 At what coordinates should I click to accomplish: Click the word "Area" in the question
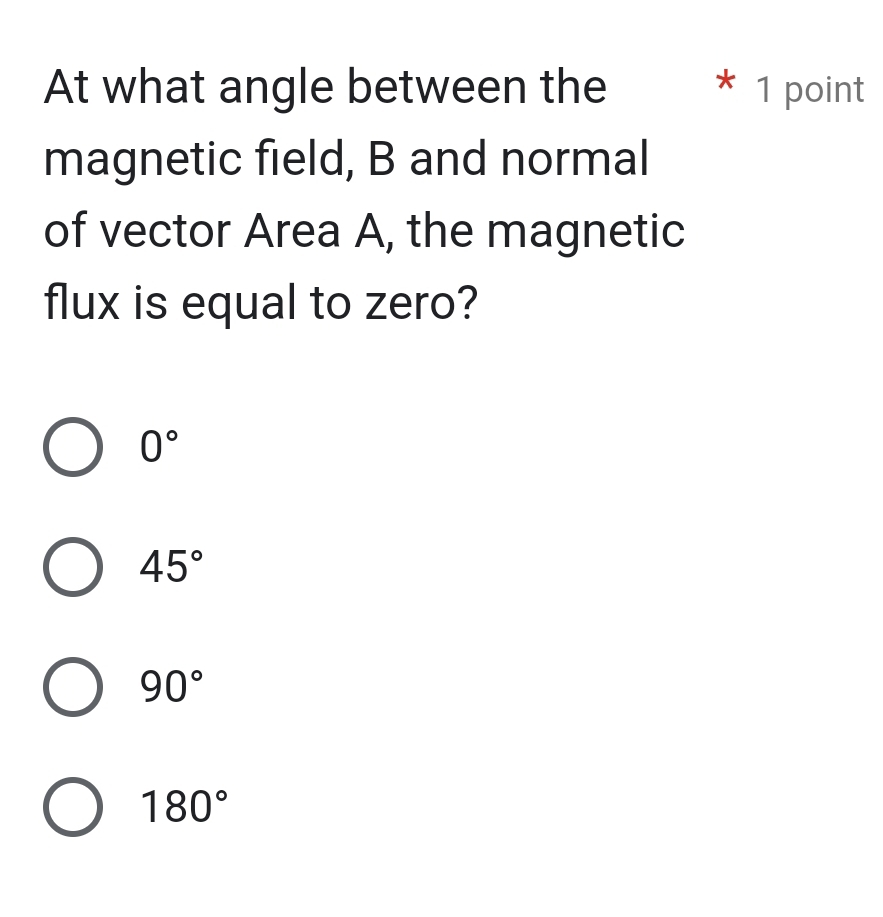pyautogui.click(x=293, y=231)
